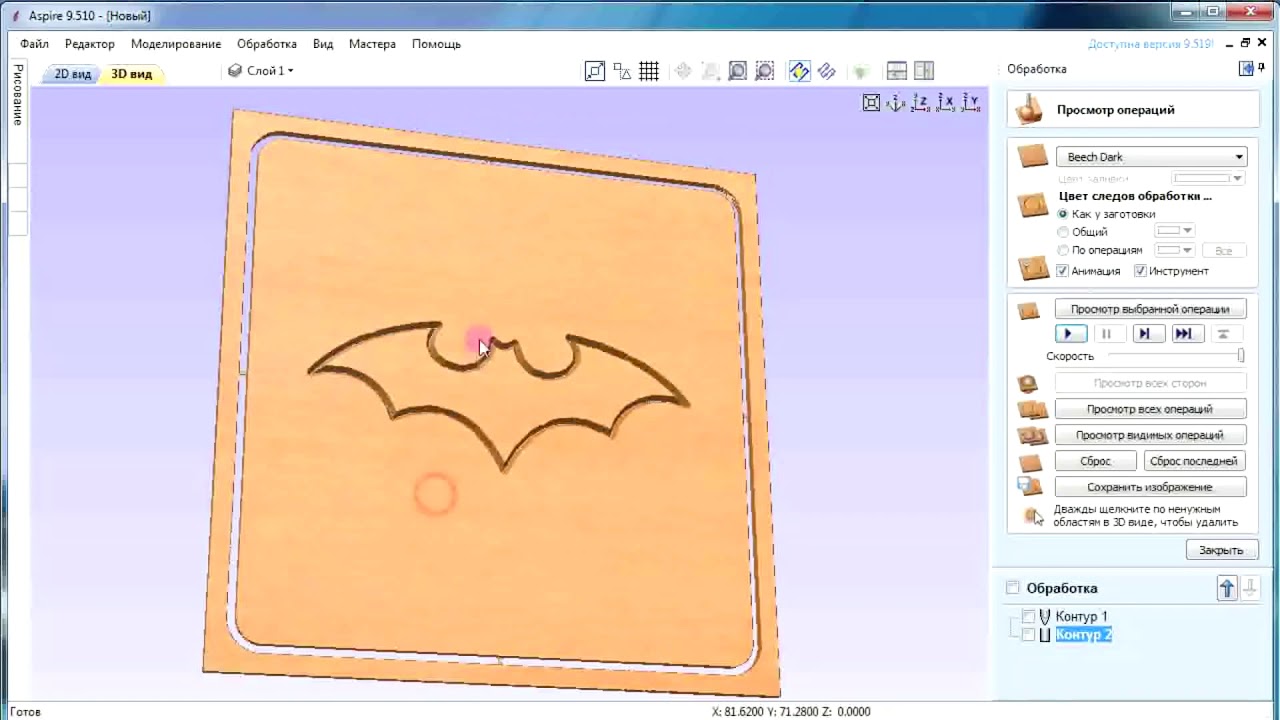Switch to the 2D вид tab
The width and height of the screenshot is (1280, 720).
click(x=72, y=74)
